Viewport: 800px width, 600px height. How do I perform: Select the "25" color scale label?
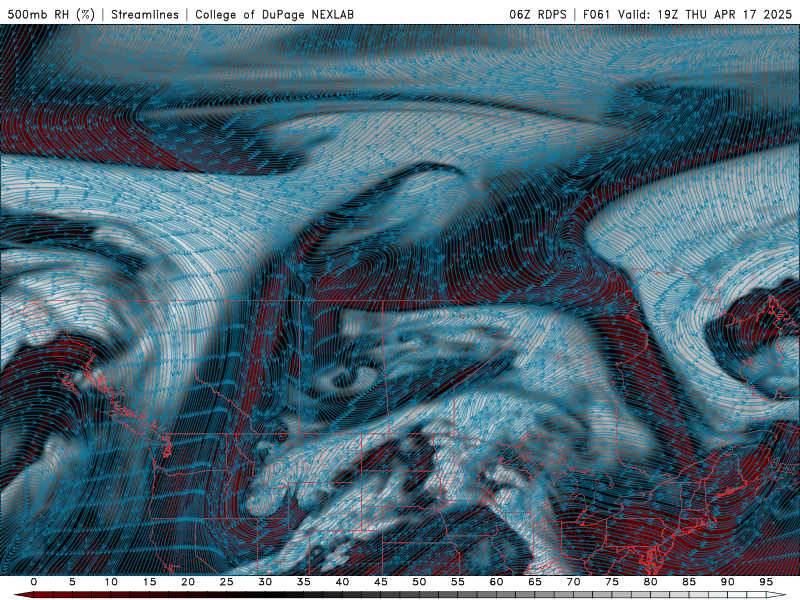tap(226, 582)
